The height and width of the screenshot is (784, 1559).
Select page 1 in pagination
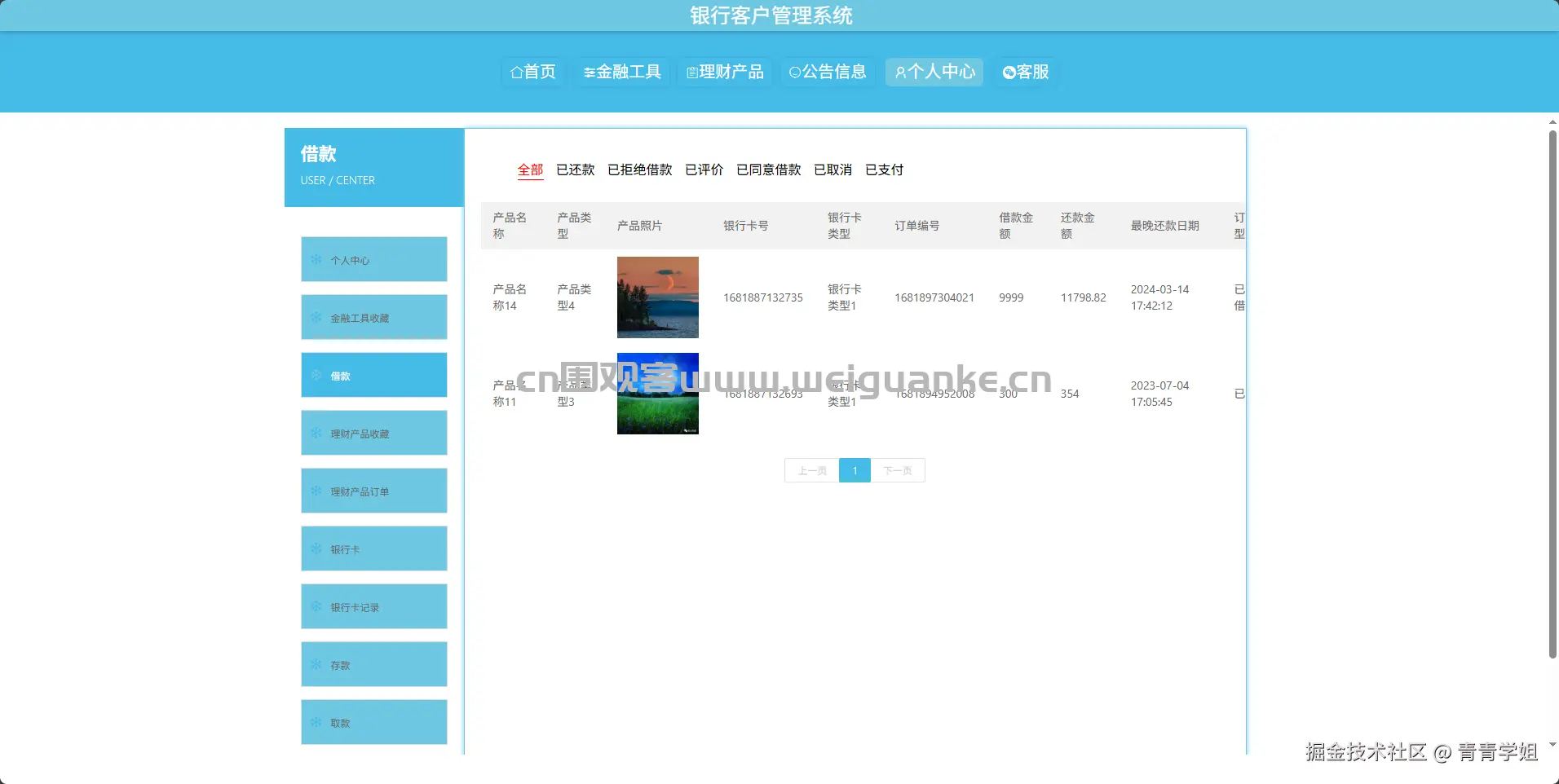pos(855,470)
